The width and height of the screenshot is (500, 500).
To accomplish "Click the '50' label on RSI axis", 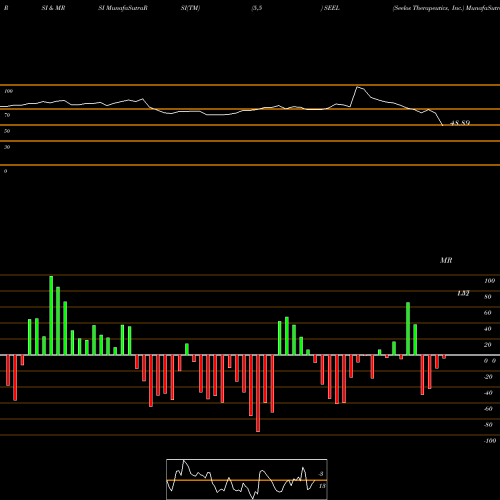I will point(7,131).
